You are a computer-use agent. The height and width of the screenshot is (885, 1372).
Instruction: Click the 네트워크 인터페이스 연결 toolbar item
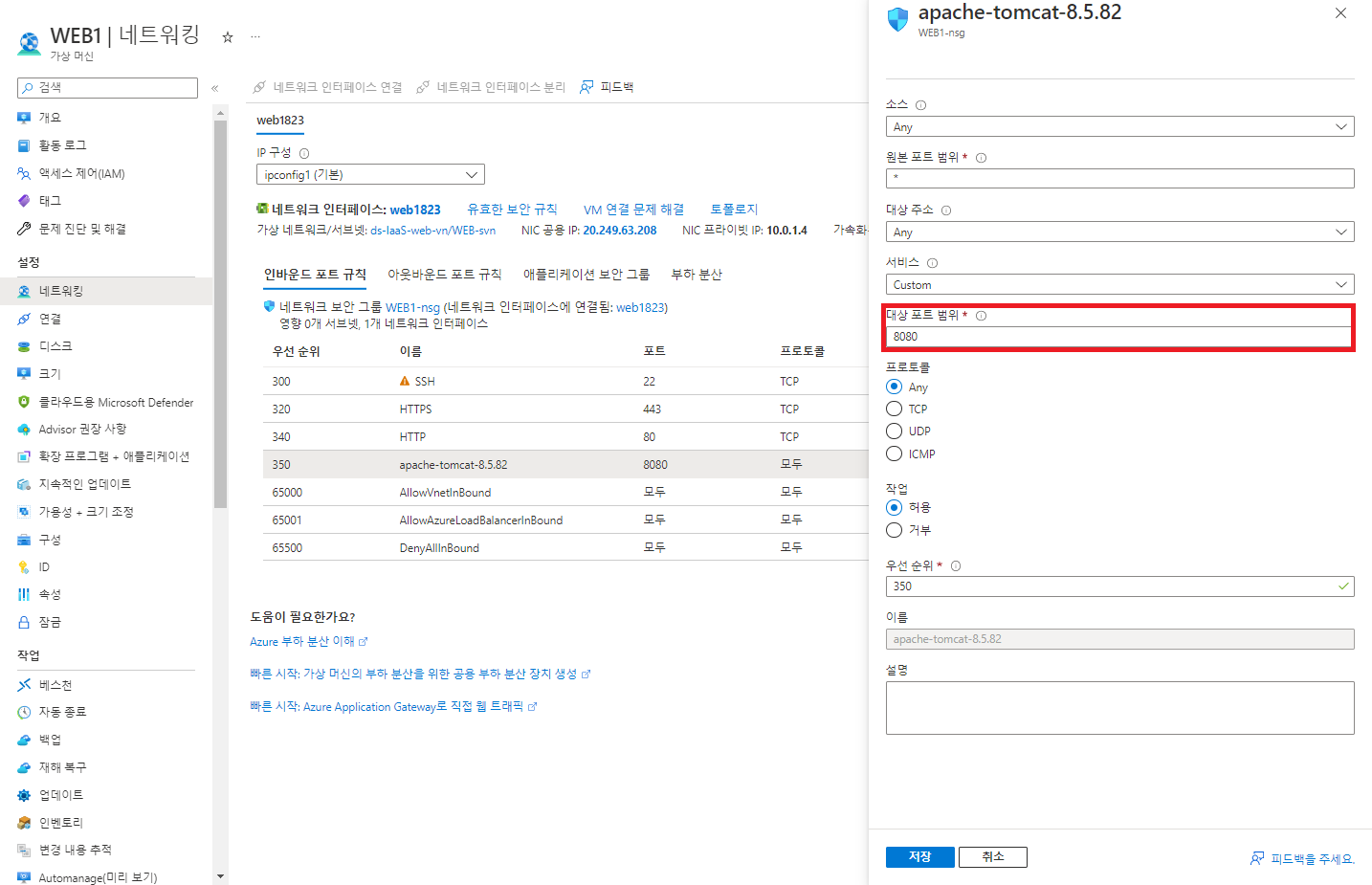tap(327, 87)
